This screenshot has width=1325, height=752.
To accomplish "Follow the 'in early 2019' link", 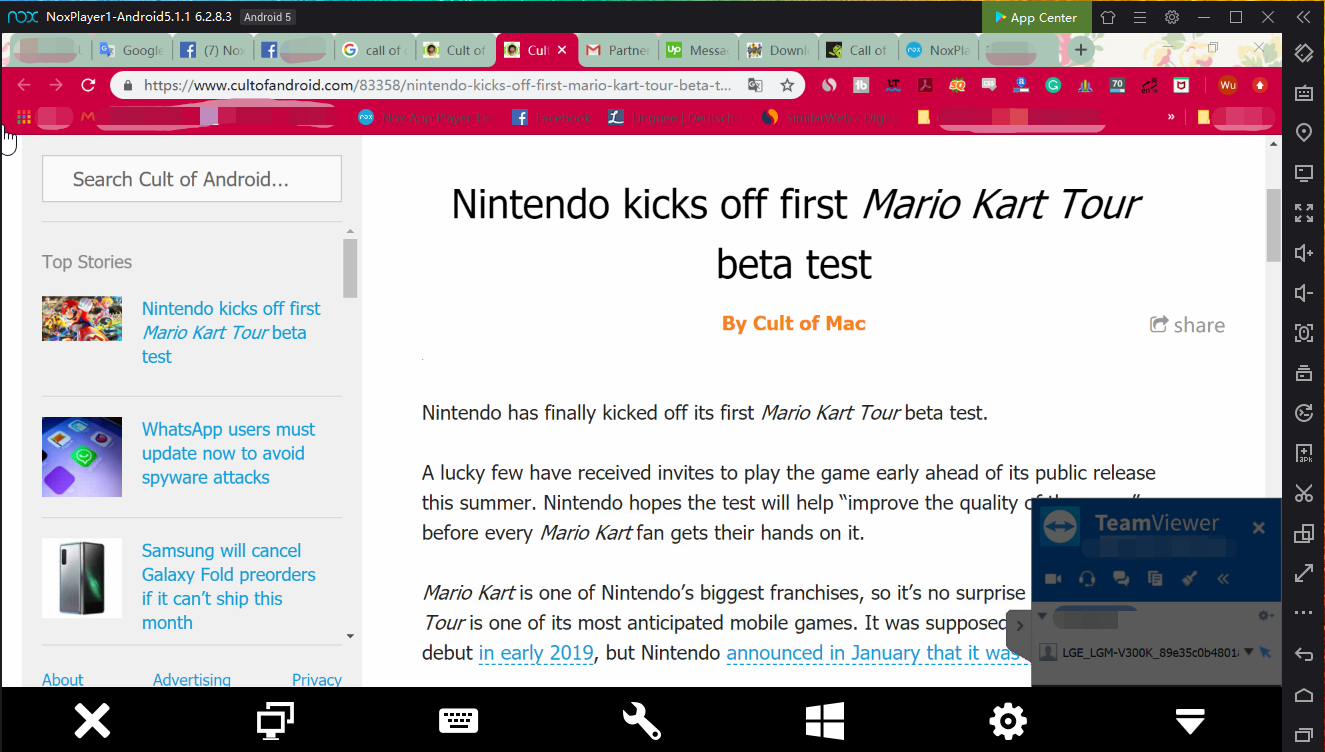I will tap(536, 653).
